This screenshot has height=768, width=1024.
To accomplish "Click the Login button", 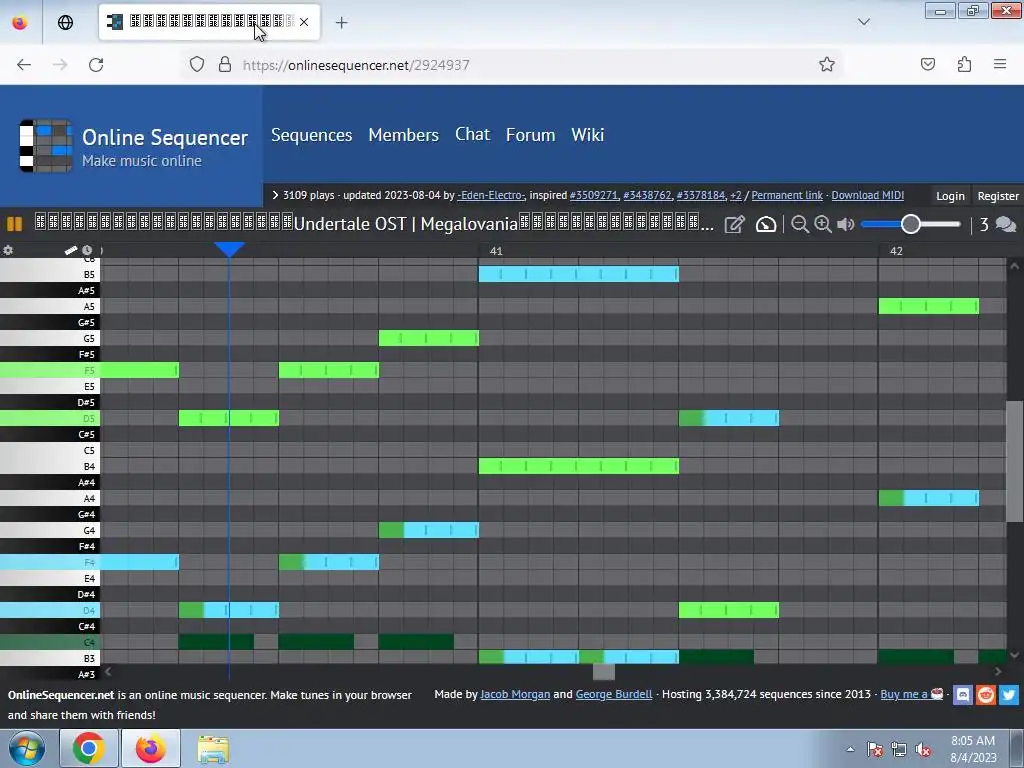I will click(950, 196).
